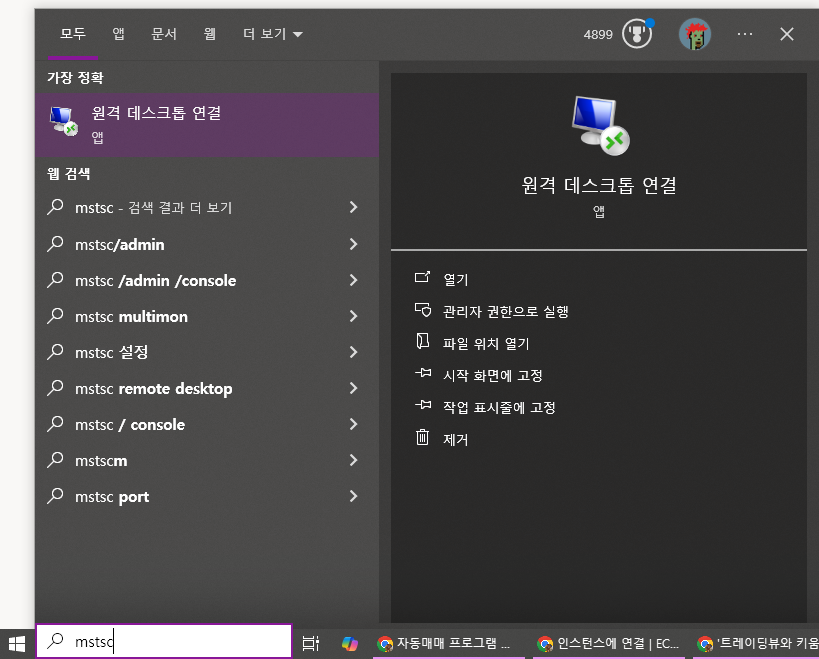Expand chevron for mstsc multimon

pyautogui.click(x=354, y=316)
